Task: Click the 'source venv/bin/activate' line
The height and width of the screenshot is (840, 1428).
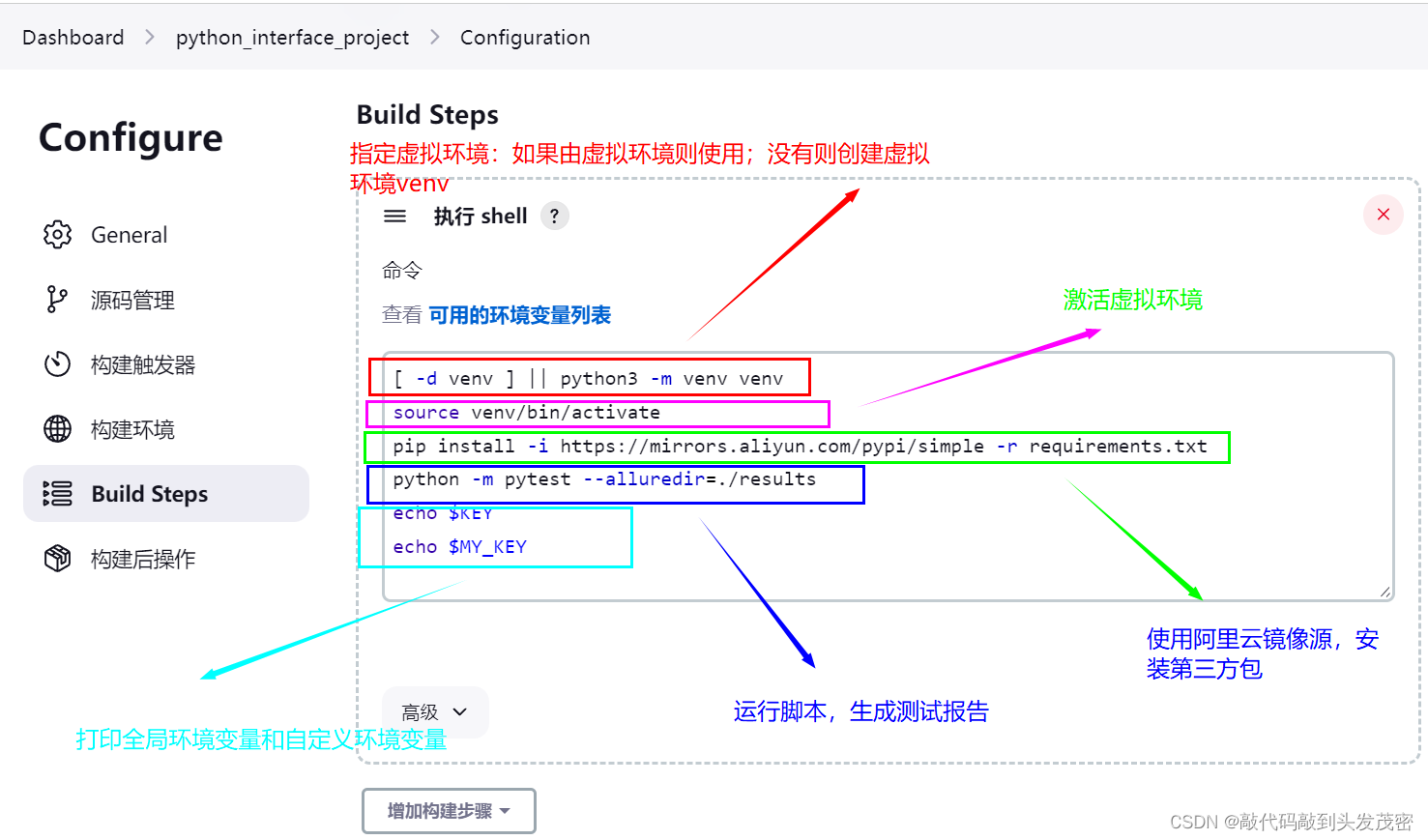Action: pyautogui.click(x=527, y=413)
